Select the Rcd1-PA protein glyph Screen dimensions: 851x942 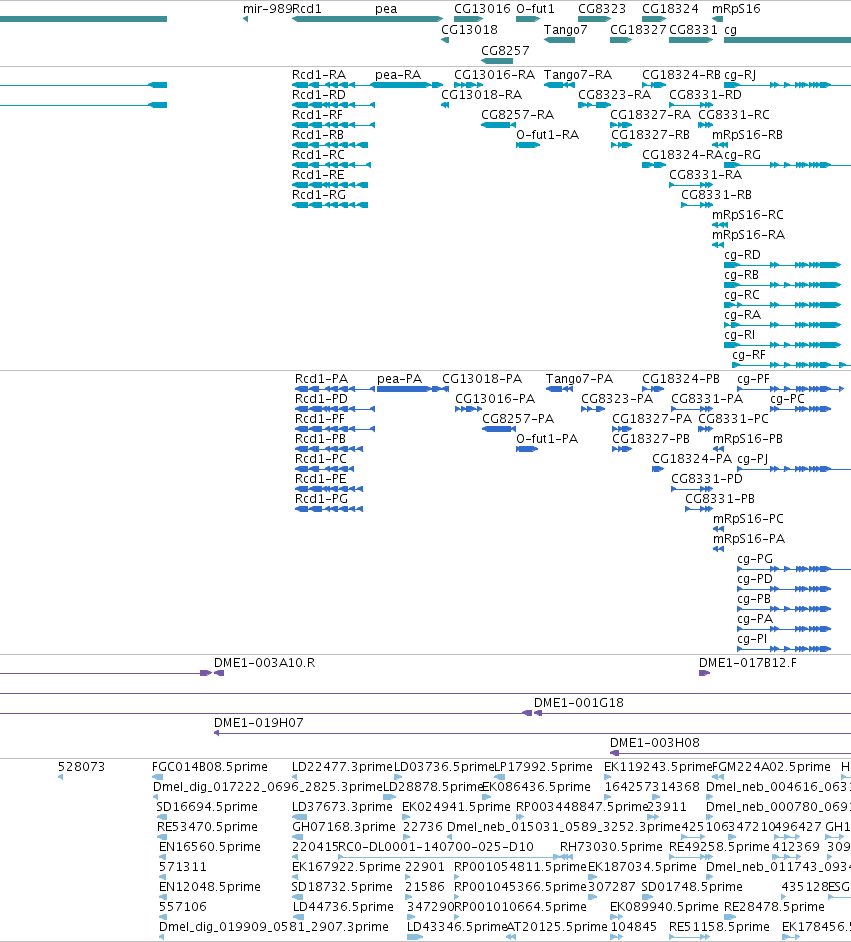pos(335,389)
